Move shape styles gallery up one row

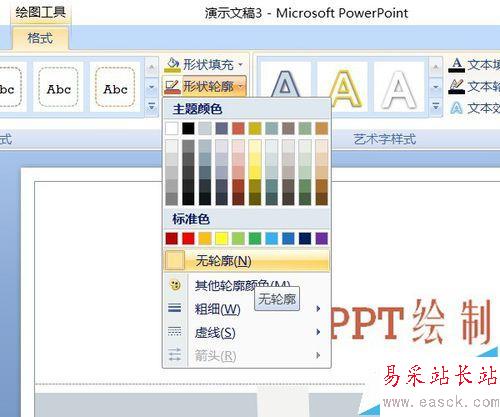coord(152,68)
